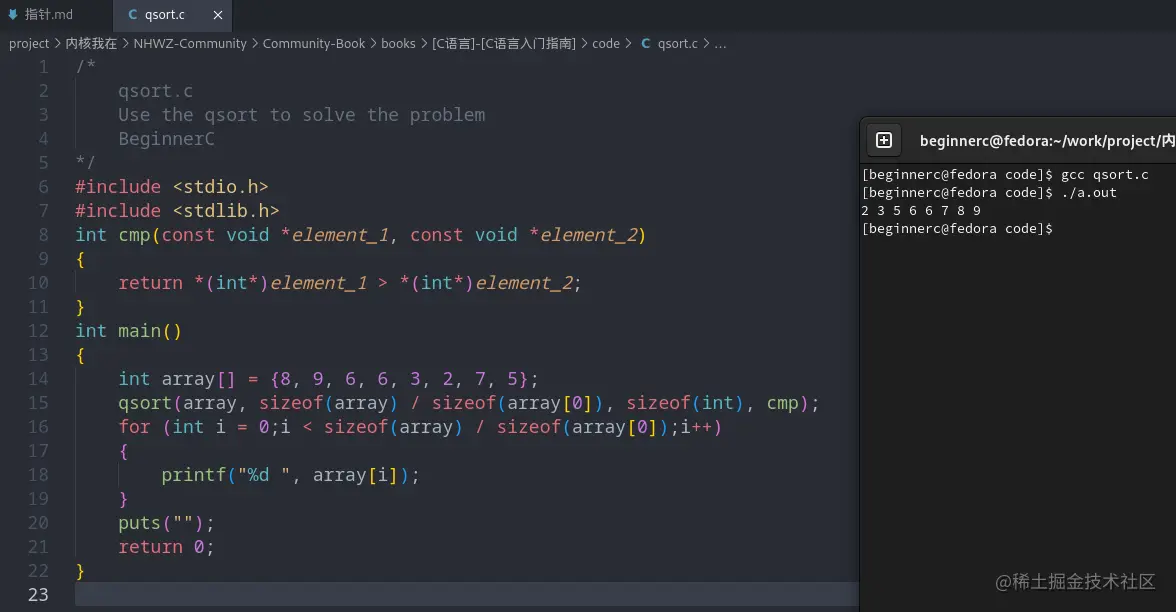Click the './a.out' command in terminal
The width and height of the screenshot is (1176, 612).
coord(1088,193)
